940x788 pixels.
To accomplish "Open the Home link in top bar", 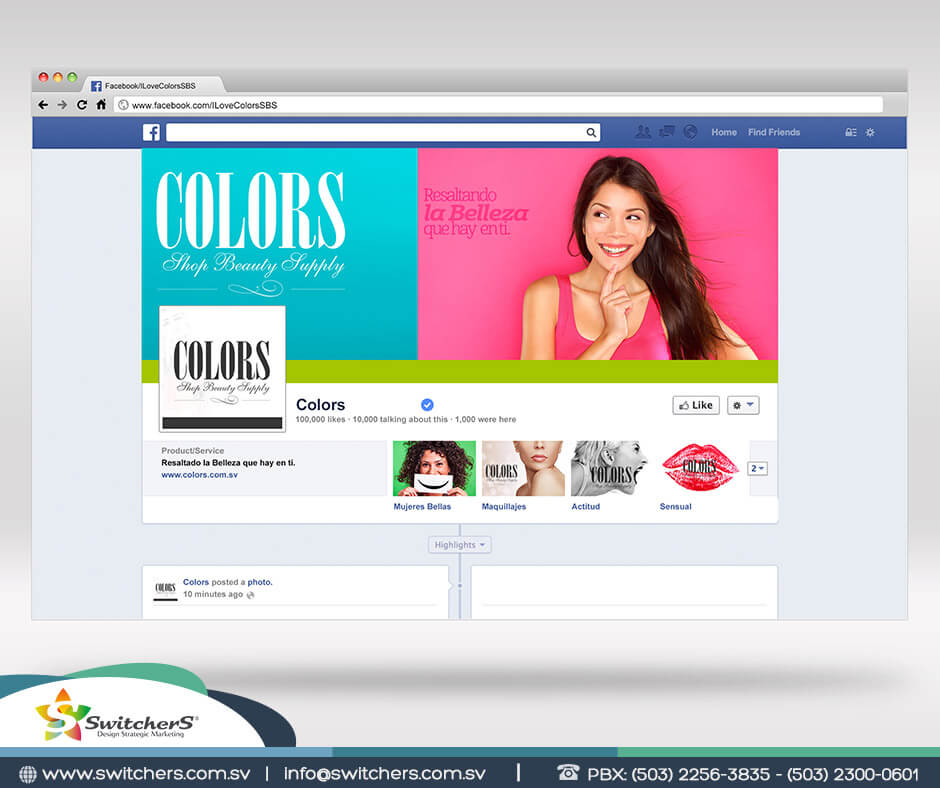I will (x=724, y=133).
